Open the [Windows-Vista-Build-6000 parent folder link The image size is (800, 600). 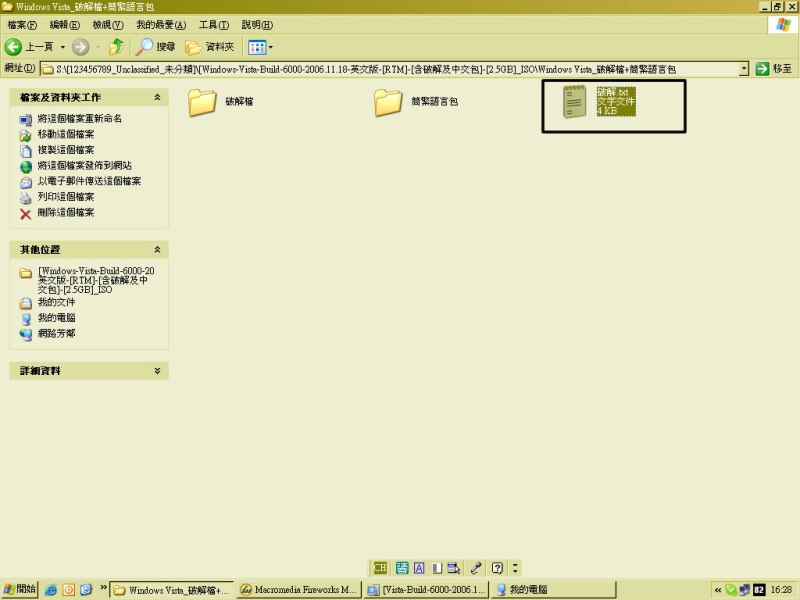(x=96, y=280)
